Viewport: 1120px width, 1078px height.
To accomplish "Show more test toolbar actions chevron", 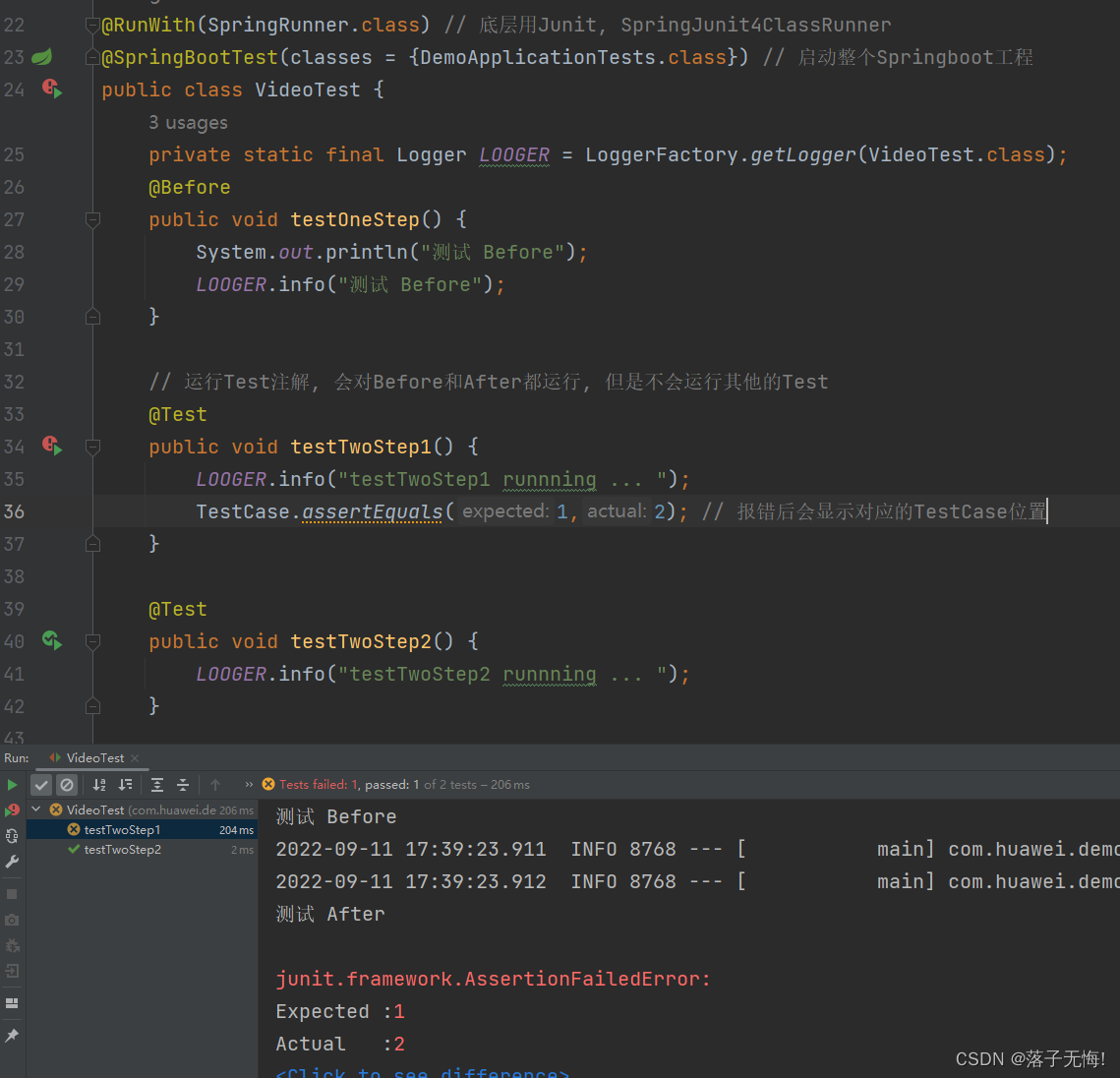I will 249,784.
